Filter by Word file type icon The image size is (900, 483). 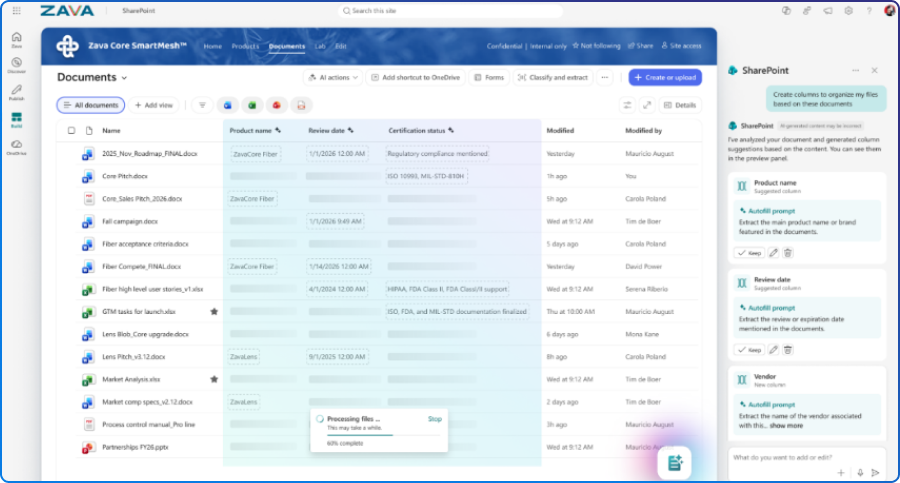[227, 105]
